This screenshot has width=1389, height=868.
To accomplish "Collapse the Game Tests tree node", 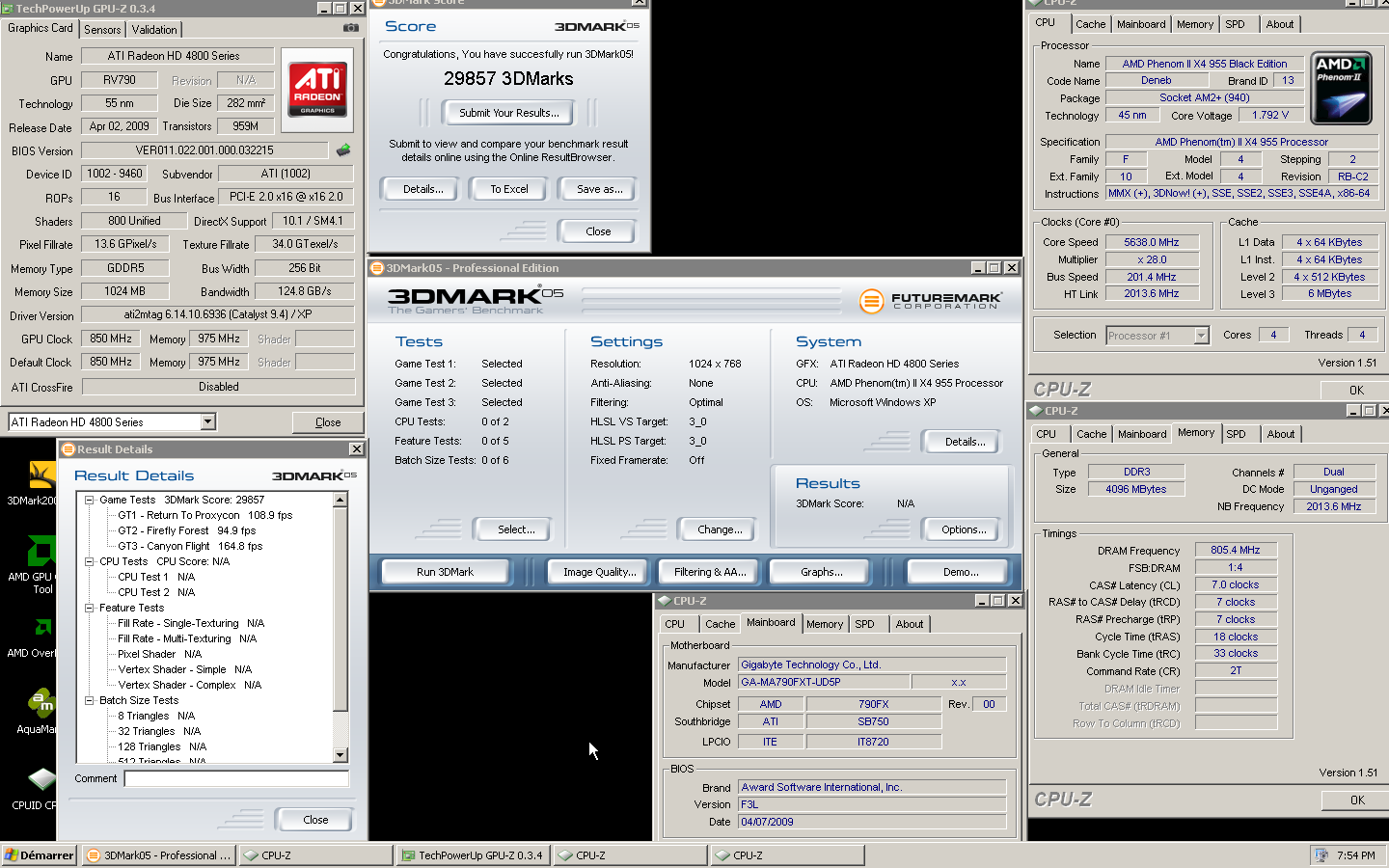I will 90,500.
